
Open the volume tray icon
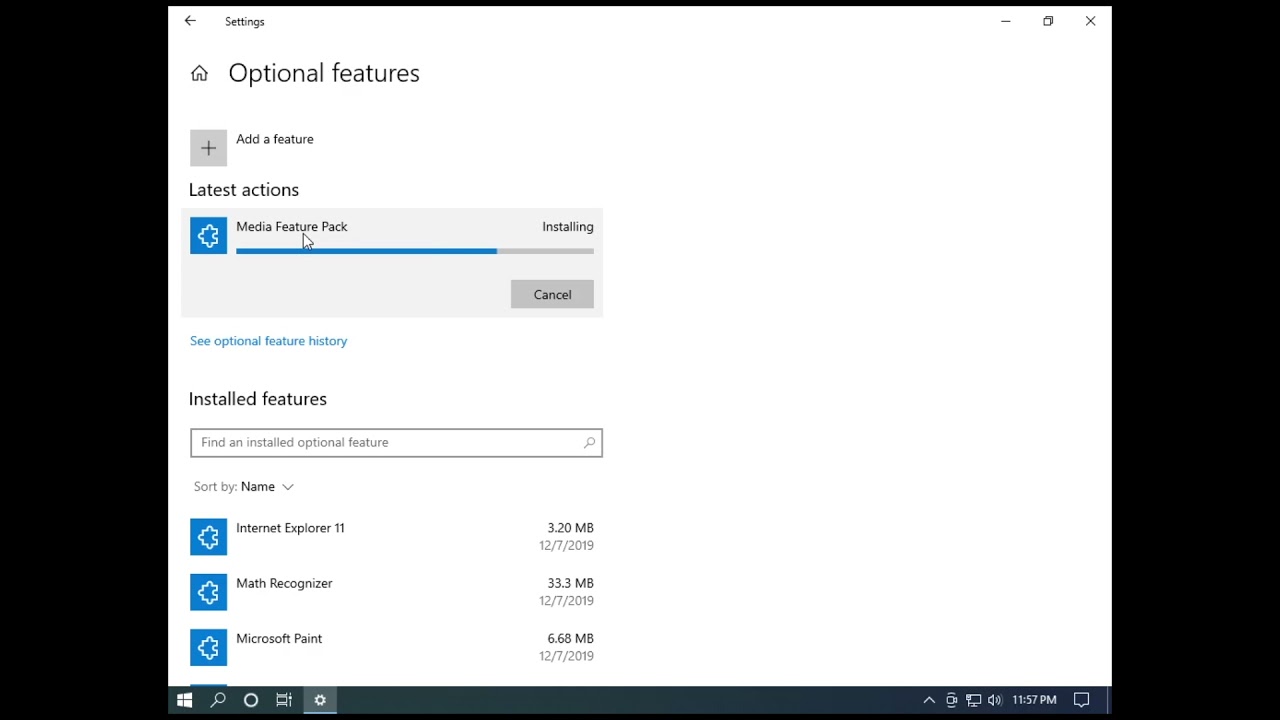point(994,700)
